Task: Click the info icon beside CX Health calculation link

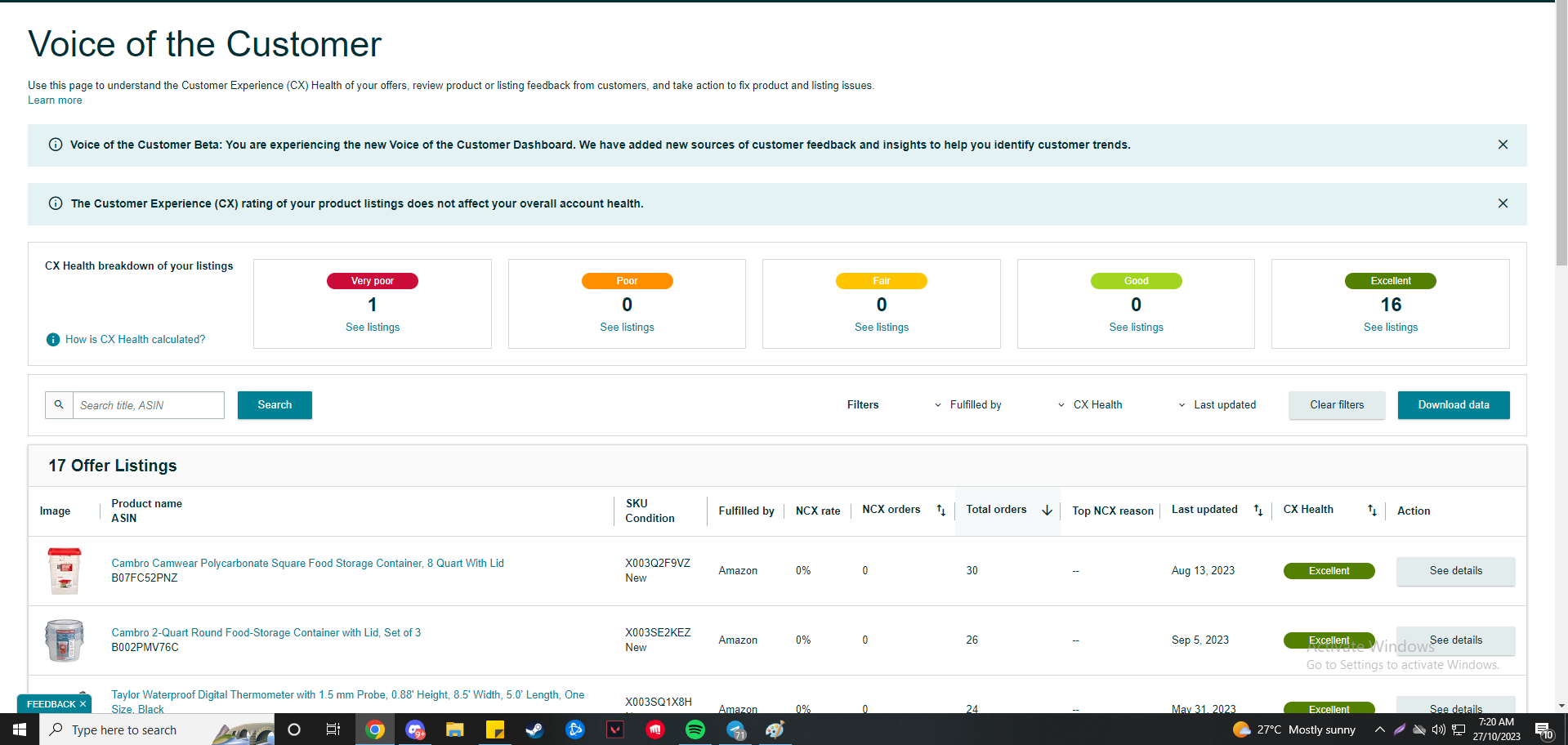Action: point(53,340)
